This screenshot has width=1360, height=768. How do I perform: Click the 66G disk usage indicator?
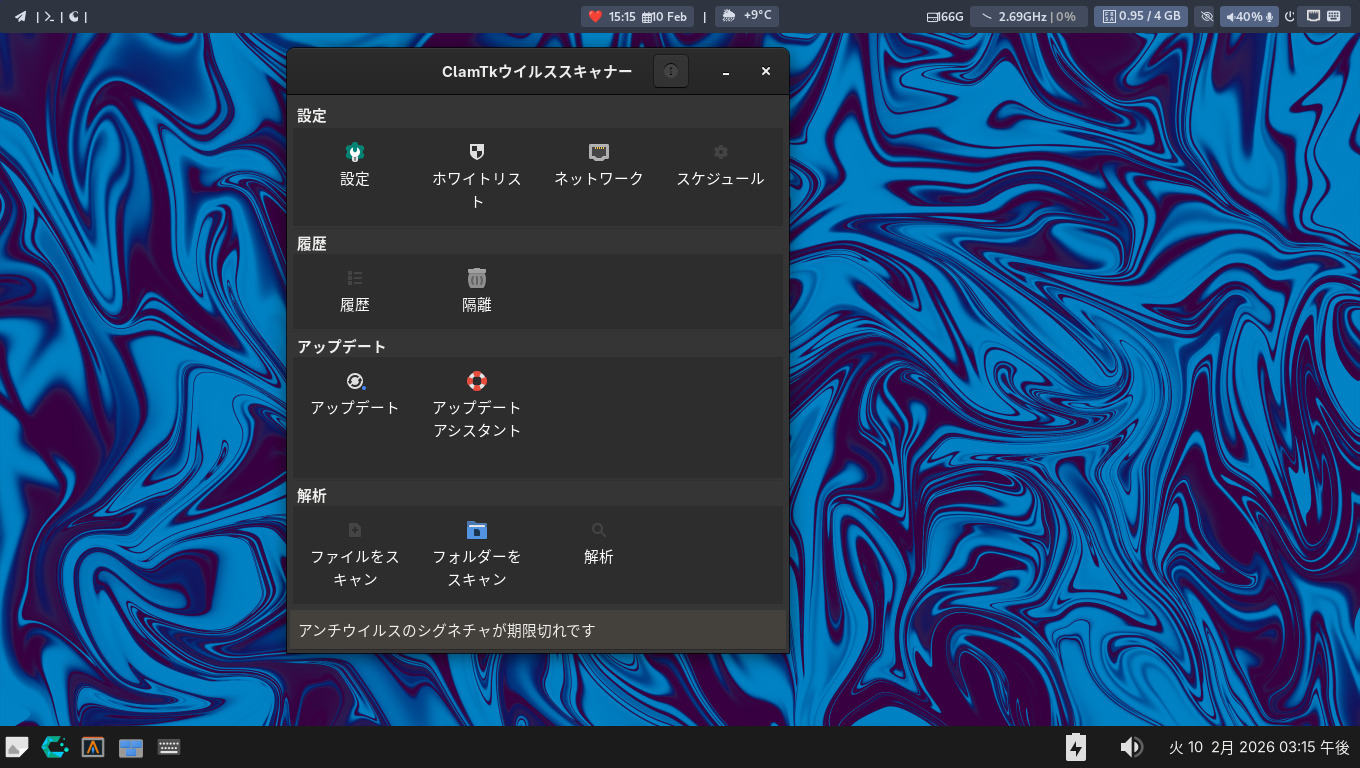945,16
